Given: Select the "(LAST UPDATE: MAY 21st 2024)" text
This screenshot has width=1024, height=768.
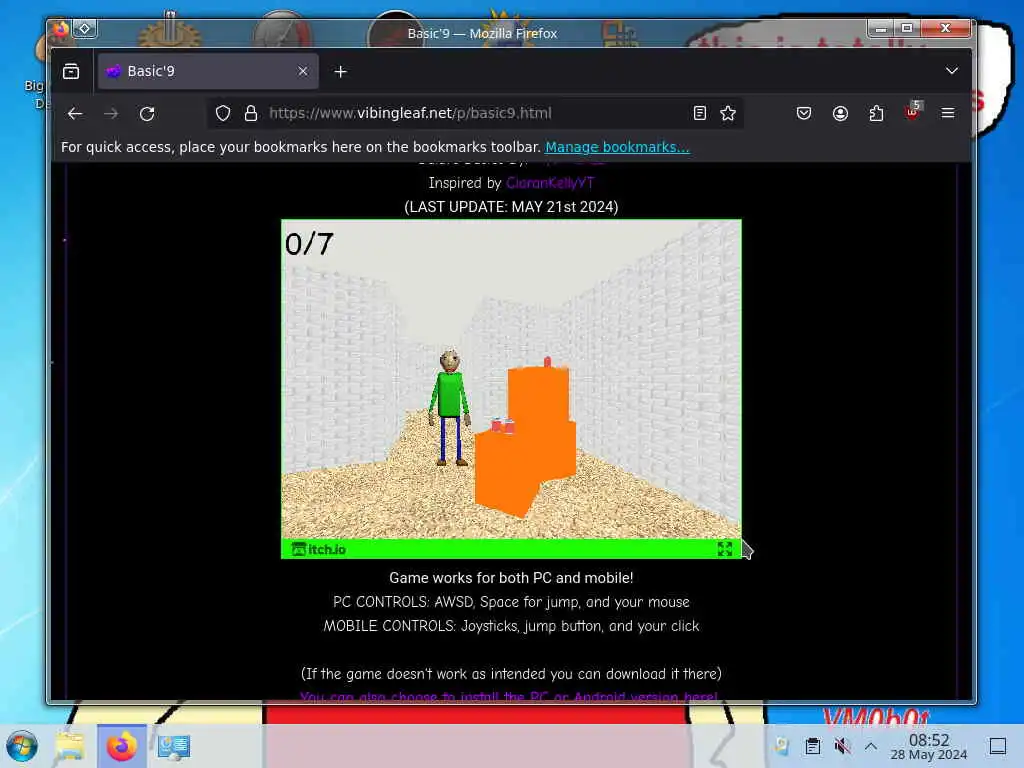Looking at the screenshot, I should point(511,207).
